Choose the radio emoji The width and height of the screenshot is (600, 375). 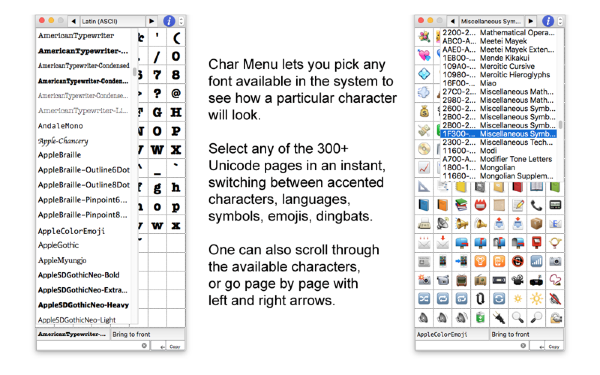(480, 280)
